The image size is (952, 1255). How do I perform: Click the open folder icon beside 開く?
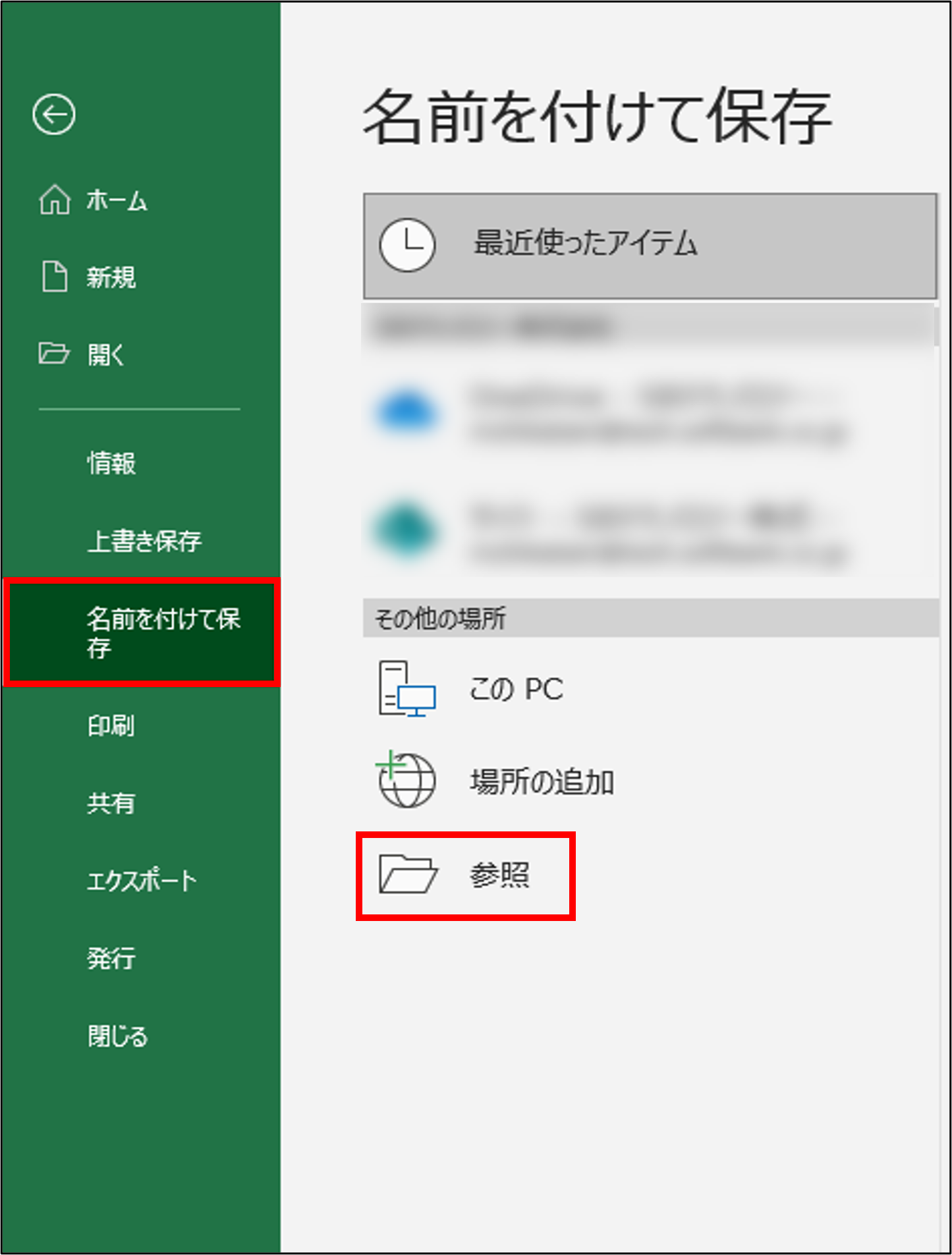(53, 354)
